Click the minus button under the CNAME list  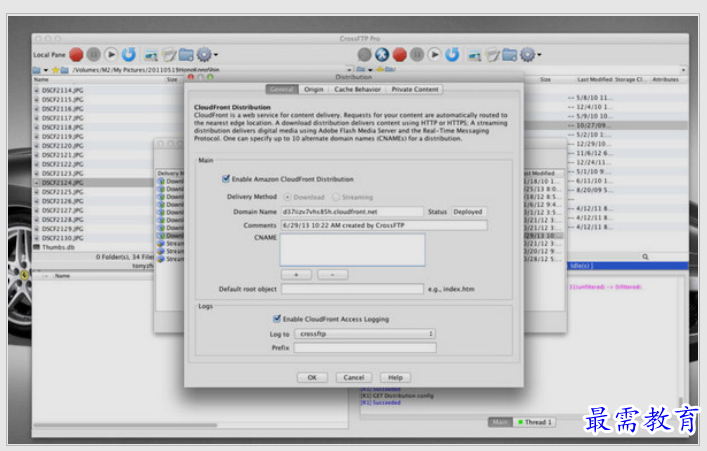click(x=332, y=274)
